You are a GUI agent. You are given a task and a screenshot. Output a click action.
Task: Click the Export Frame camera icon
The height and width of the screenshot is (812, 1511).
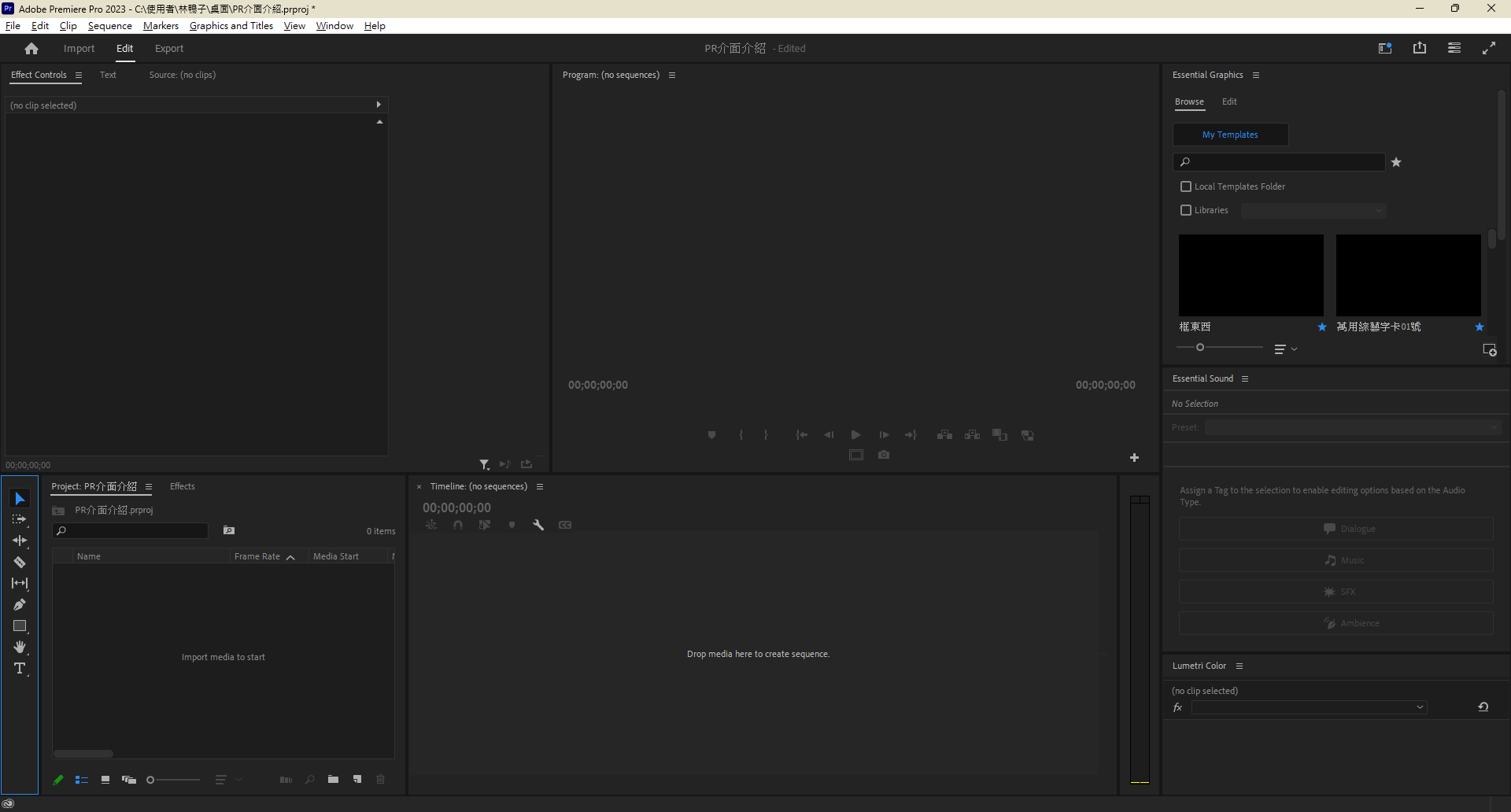(884, 455)
